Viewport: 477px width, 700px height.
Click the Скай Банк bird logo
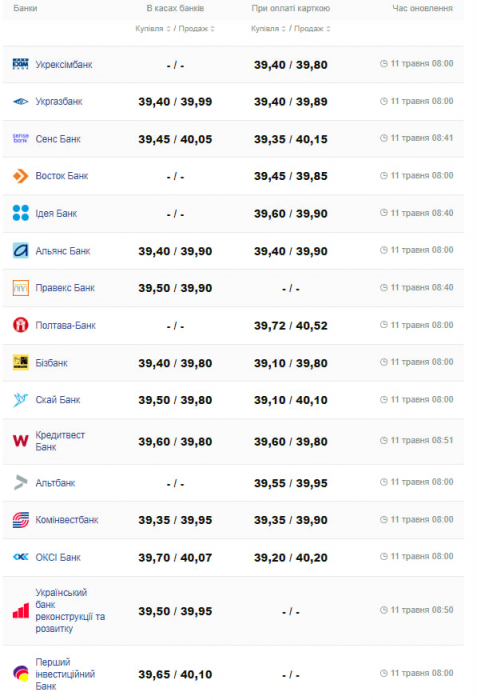point(21,400)
